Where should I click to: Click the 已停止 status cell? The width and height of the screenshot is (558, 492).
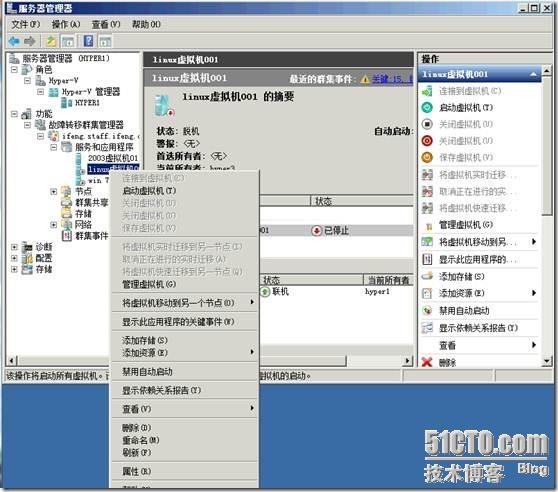(330, 231)
